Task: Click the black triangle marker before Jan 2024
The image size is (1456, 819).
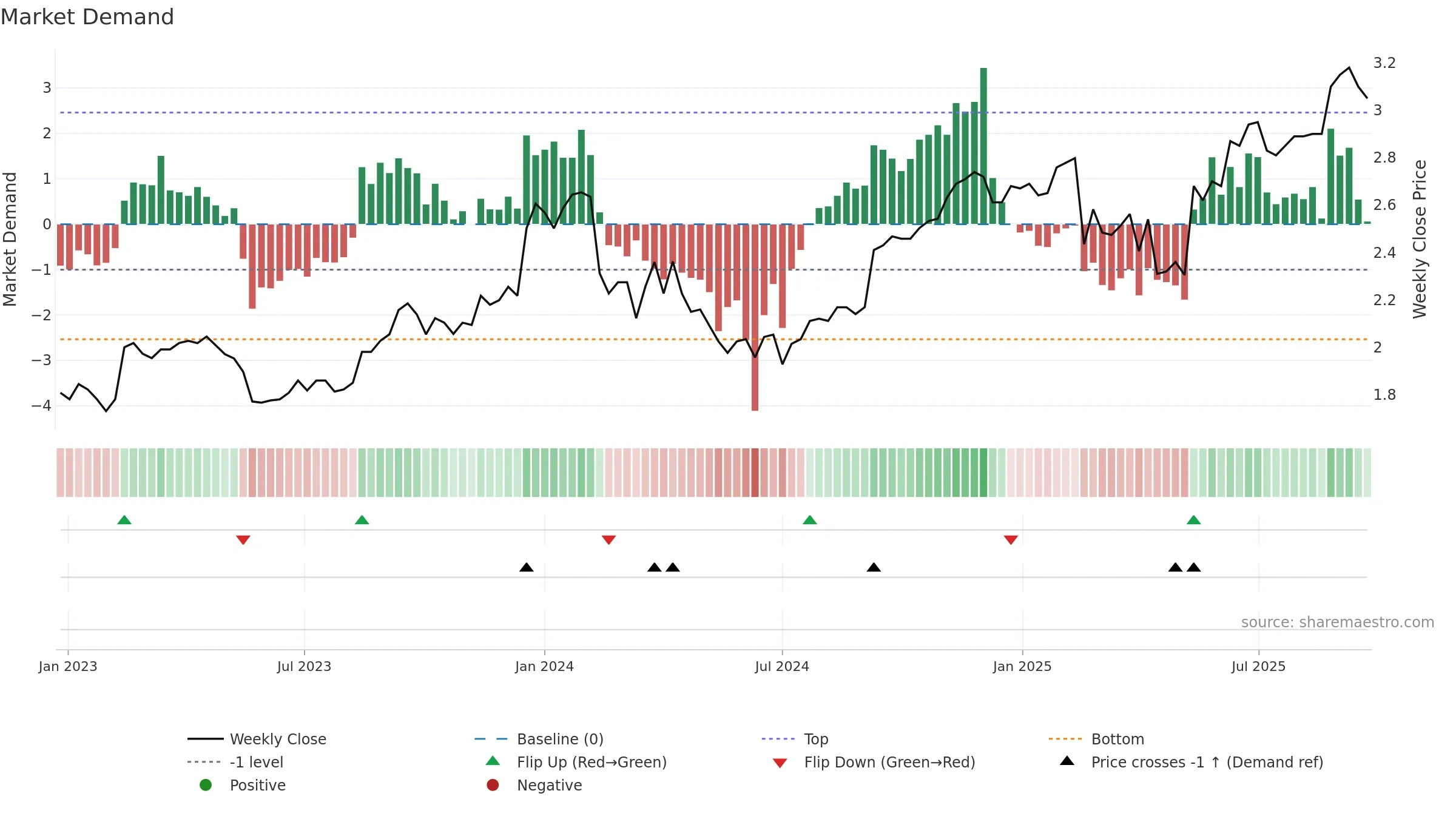Action: click(527, 567)
